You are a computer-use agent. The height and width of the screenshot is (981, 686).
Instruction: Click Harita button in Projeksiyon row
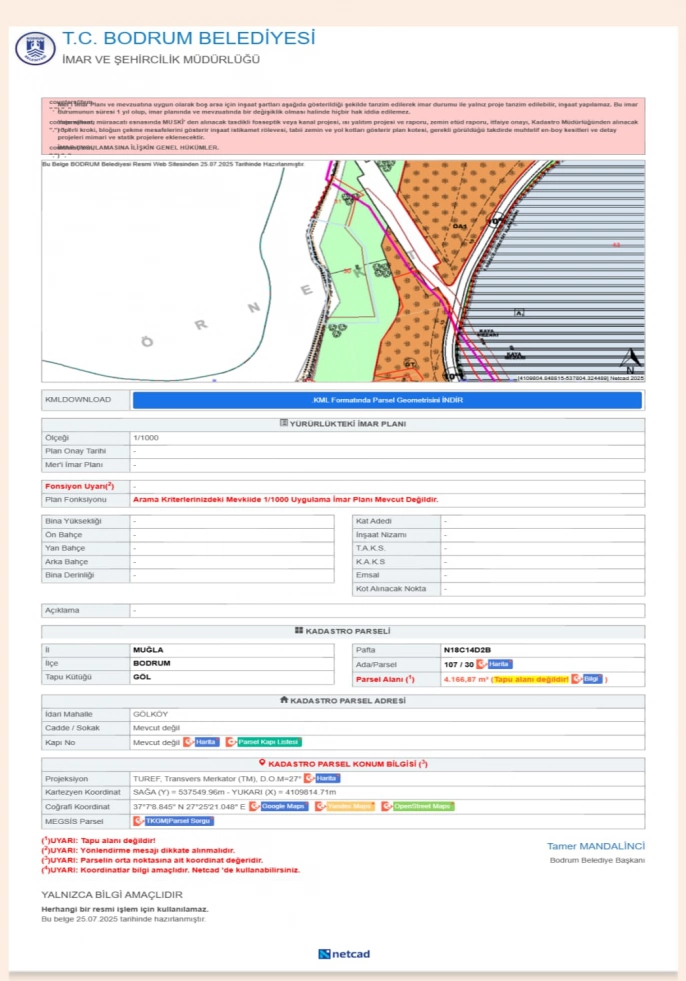pyautogui.click(x=322, y=778)
